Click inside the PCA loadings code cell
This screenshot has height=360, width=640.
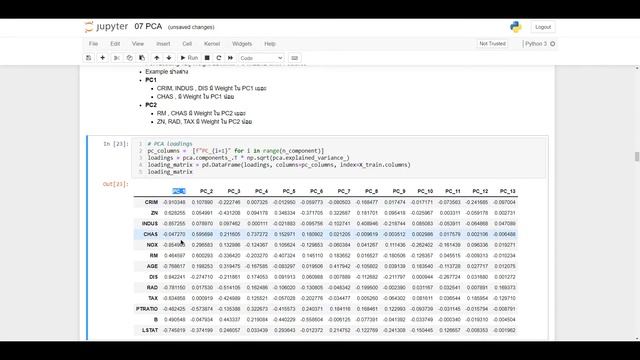[338, 158]
